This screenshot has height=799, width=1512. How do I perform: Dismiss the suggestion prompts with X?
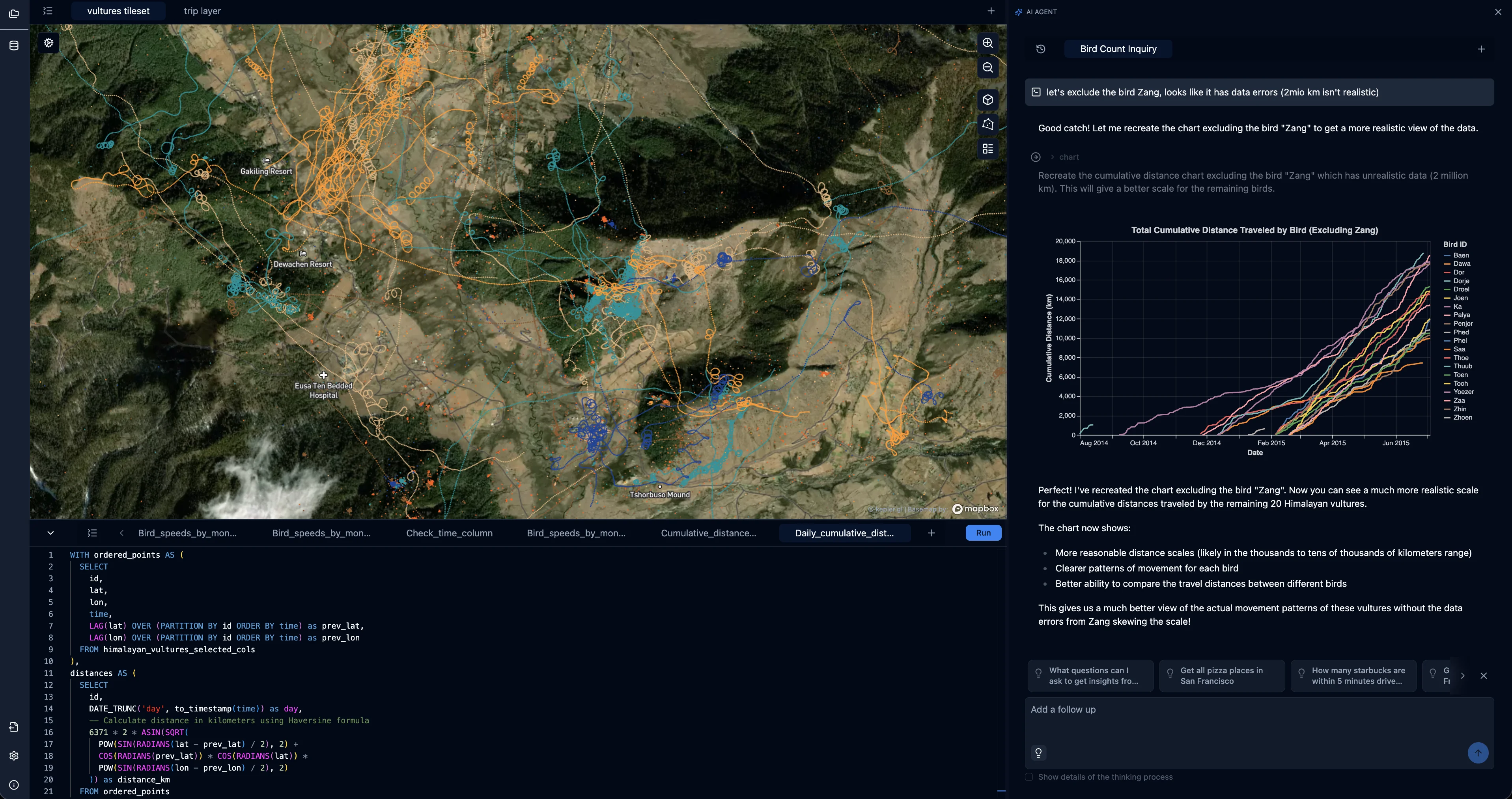1483,676
